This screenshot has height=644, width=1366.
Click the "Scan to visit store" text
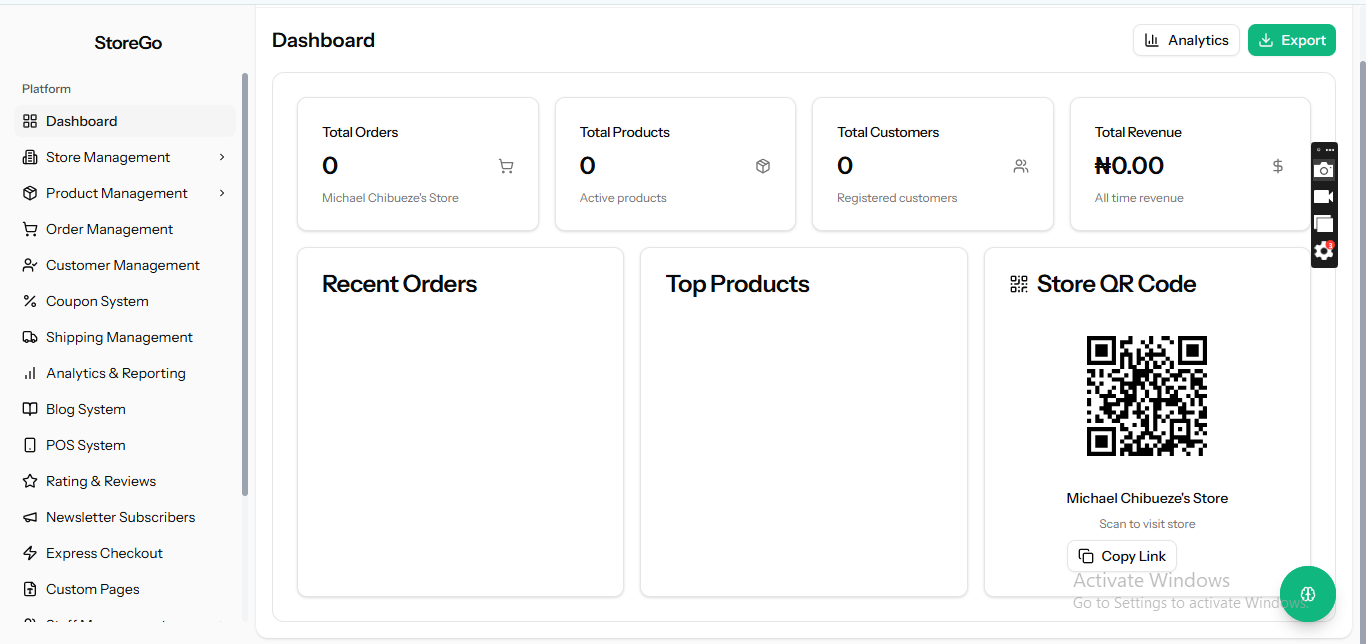coord(1147,524)
